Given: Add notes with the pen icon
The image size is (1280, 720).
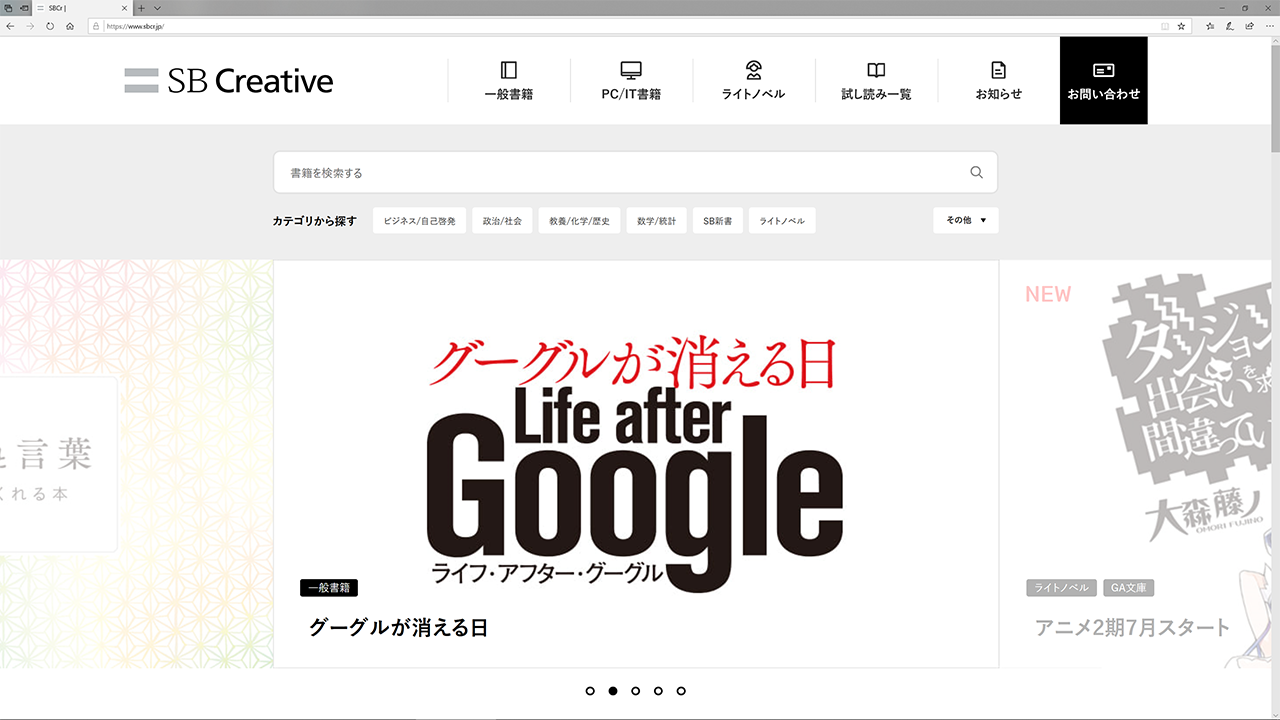Looking at the screenshot, I should click(x=1230, y=26).
